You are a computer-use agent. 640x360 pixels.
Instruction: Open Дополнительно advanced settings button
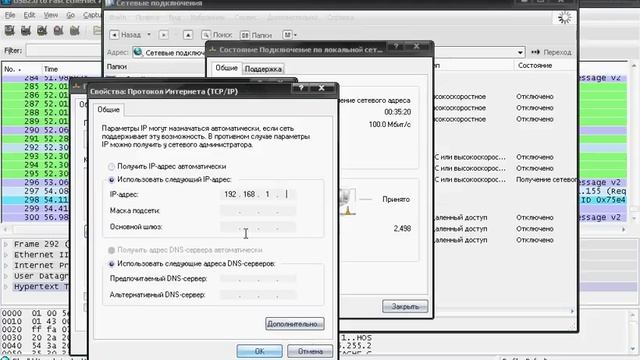pyautogui.click(x=295, y=324)
